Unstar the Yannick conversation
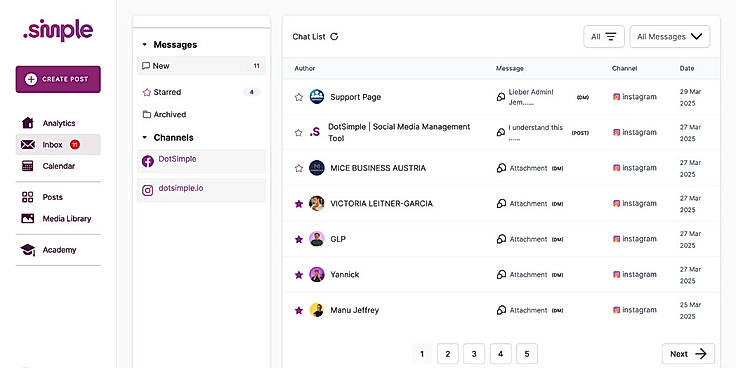Viewport: 736px width, 368px height. (299, 275)
